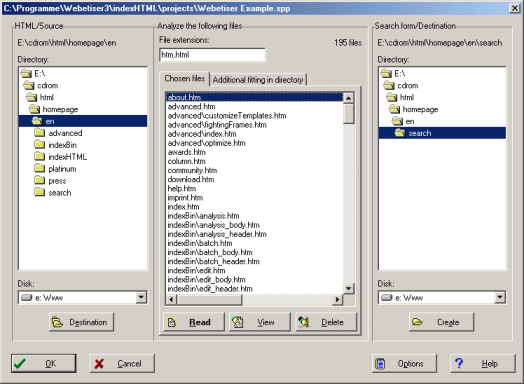Select en folder in destination tree
524x384 pixels.
tap(403, 121)
